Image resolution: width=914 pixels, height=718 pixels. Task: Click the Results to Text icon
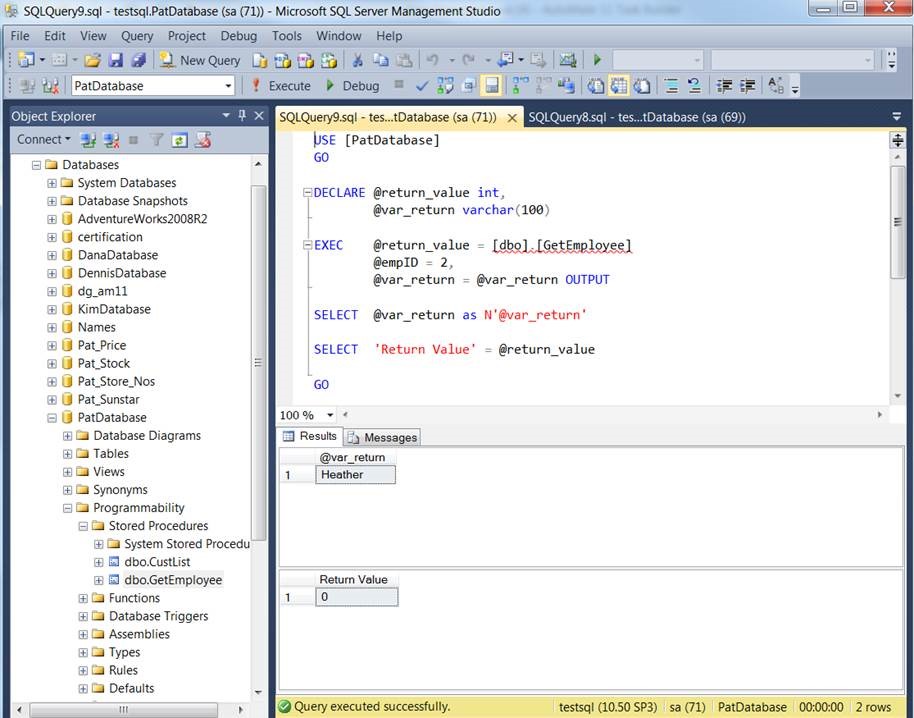[x=596, y=86]
